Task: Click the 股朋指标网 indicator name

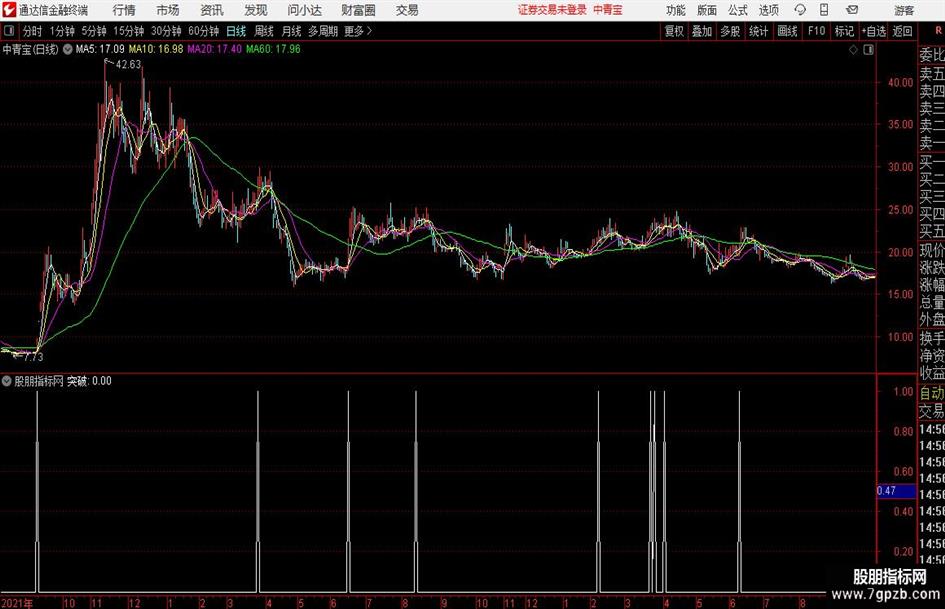Action: tap(39, 381)
